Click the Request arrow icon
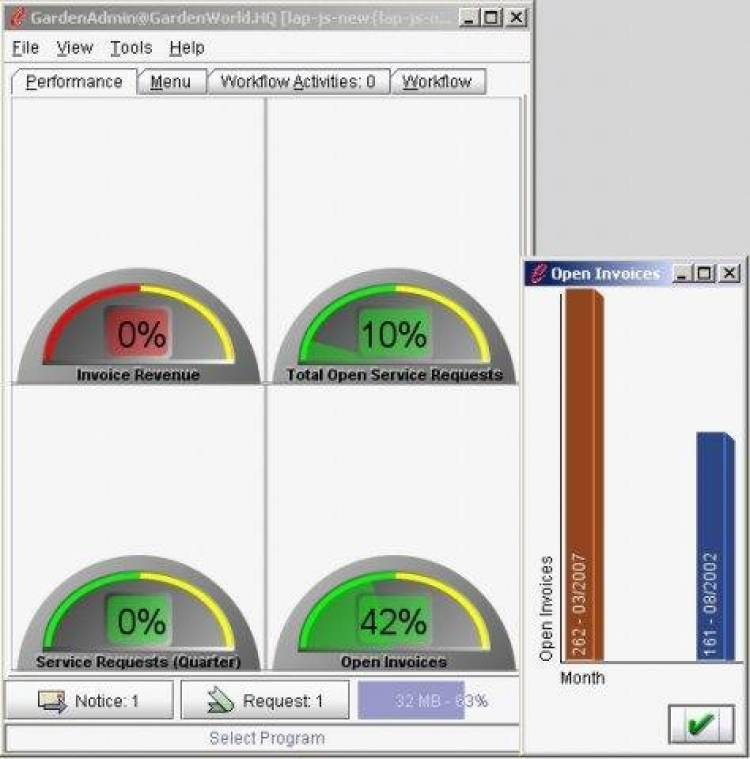This screenshot has height=759, width=750. [218, 701]
